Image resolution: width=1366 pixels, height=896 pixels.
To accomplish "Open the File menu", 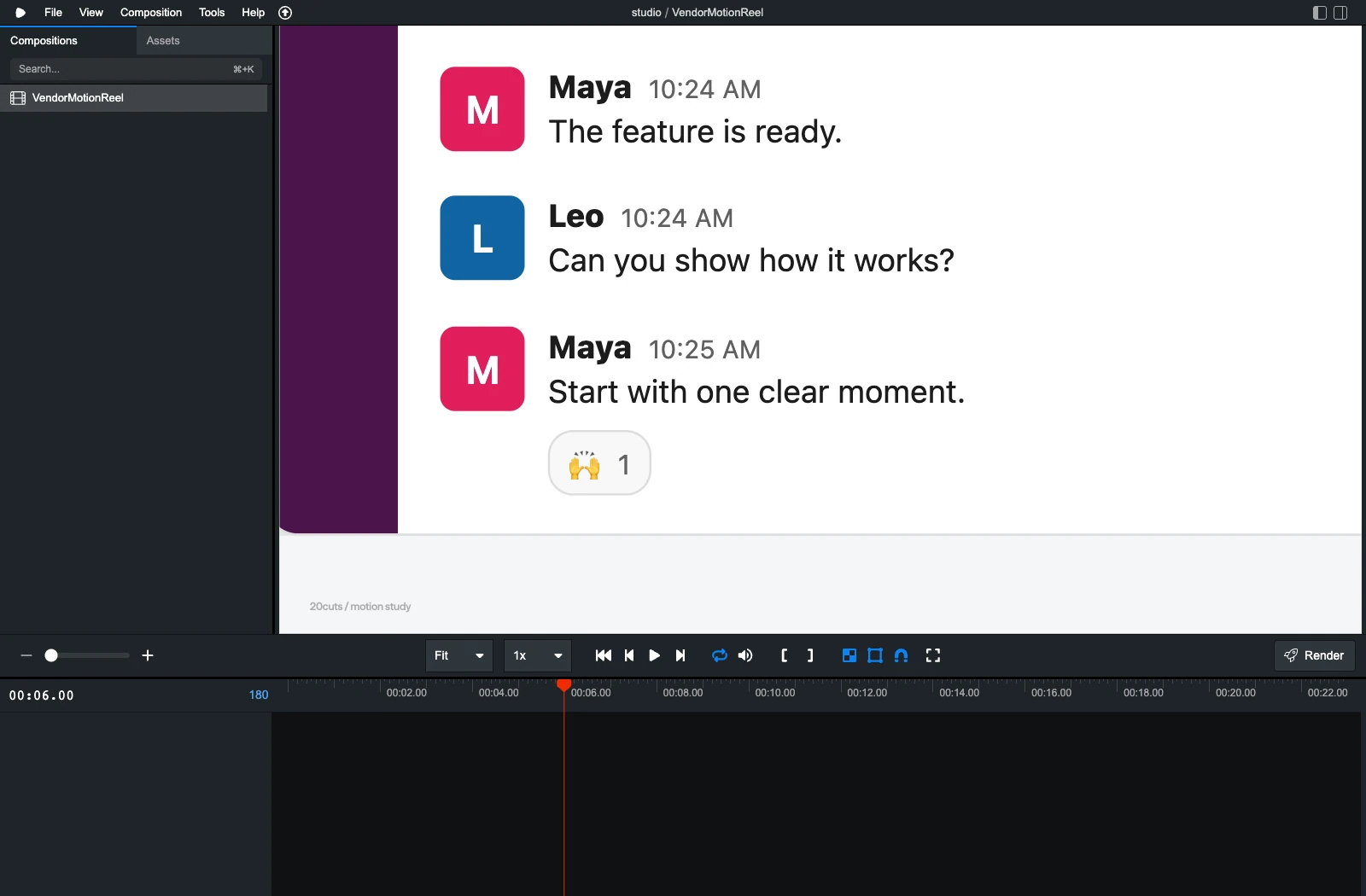I will point(53,12).
